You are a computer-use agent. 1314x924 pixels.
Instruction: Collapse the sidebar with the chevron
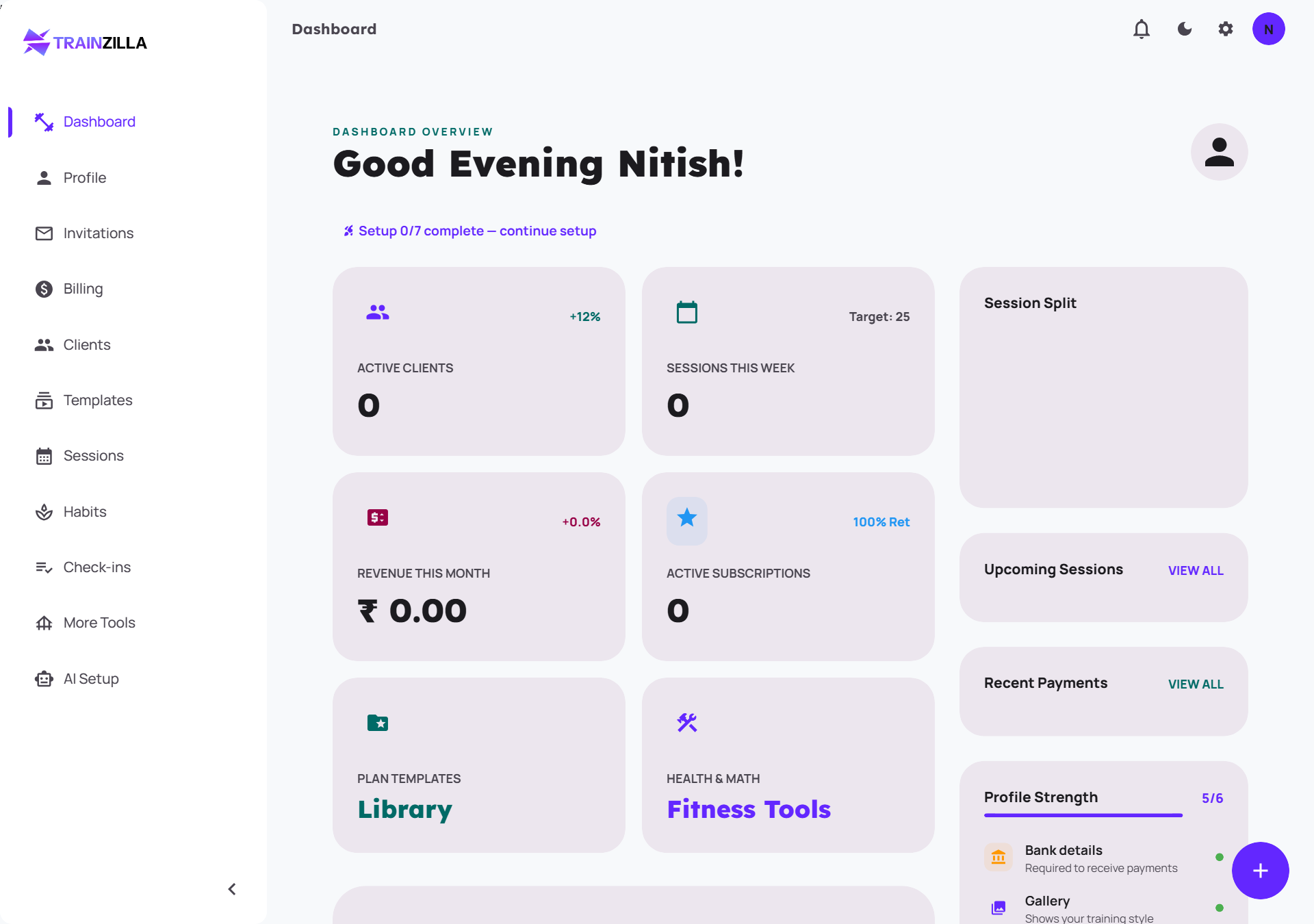(x=232, y=889)
